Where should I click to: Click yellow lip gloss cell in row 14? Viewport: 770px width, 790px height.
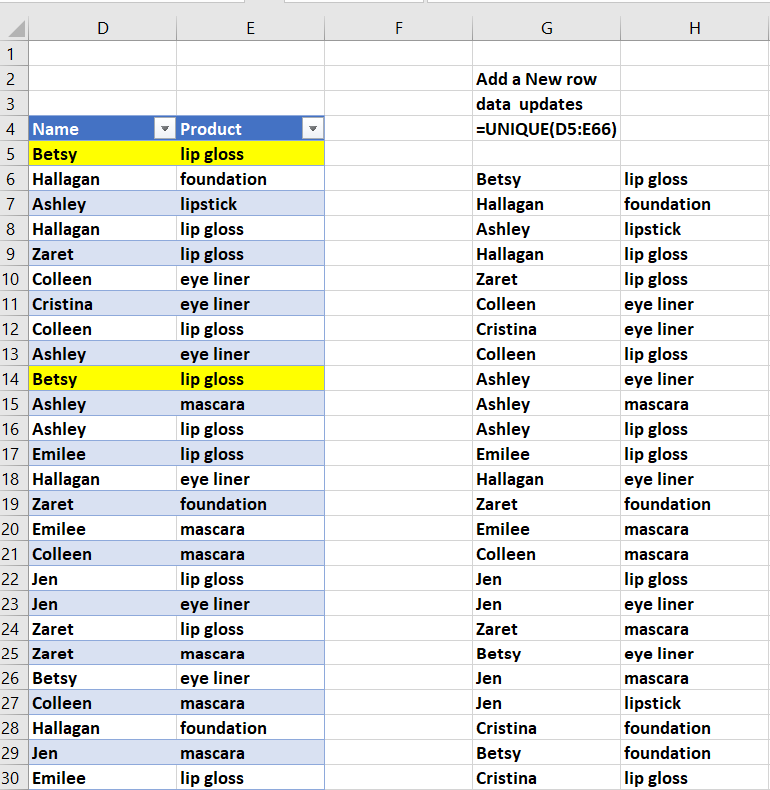pyautogui.click(x=250, y=379)
